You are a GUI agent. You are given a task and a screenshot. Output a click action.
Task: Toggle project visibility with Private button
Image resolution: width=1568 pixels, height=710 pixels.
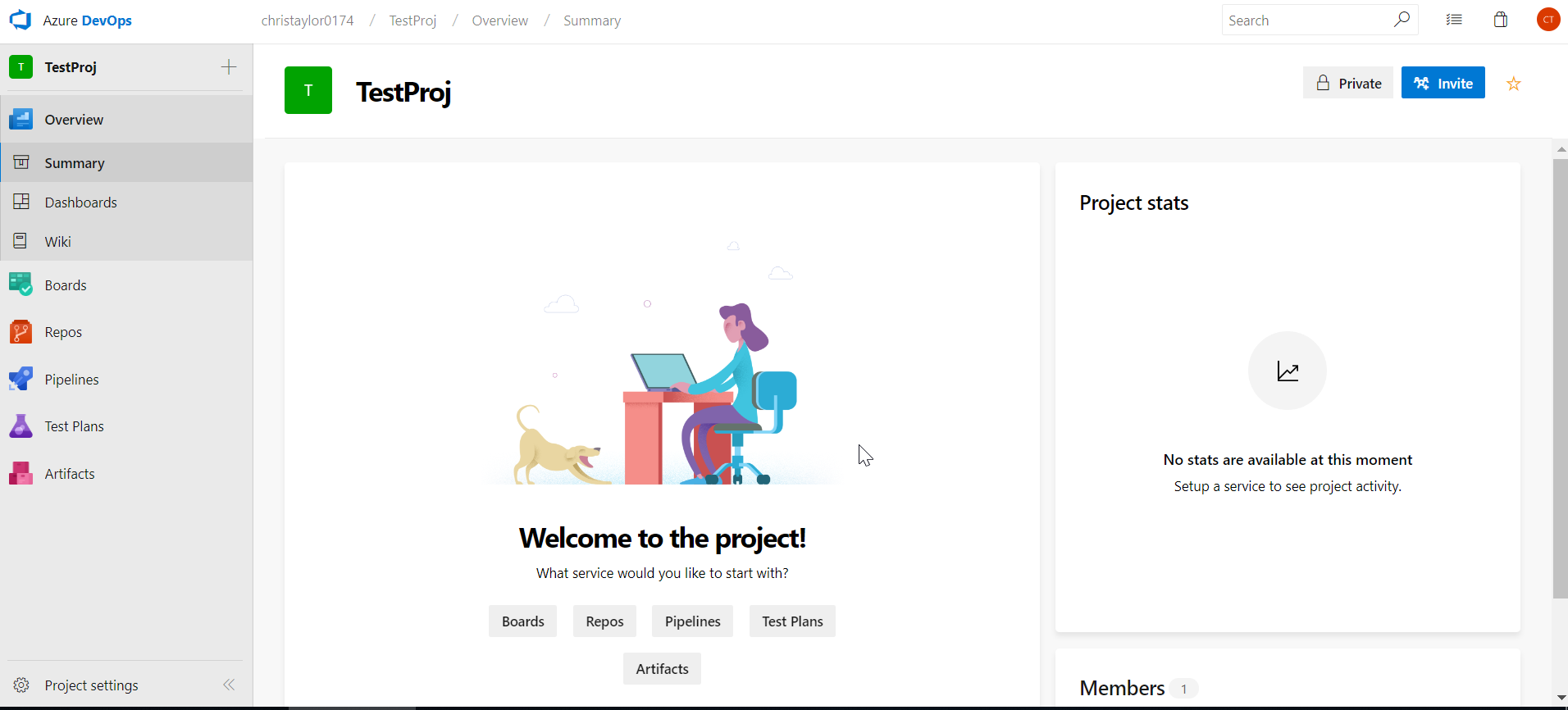(x=1347, y=83)
